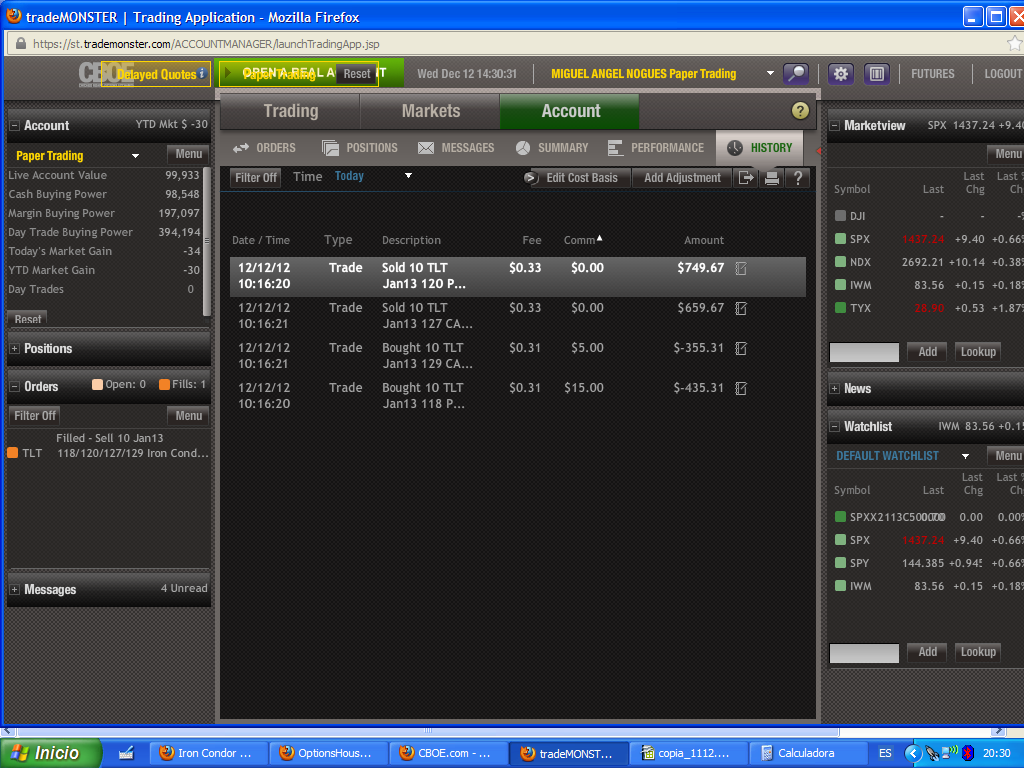The height and width of the screenshot is (768, 1024).
Task: Open the yellow help question mark
Action: 800,111
